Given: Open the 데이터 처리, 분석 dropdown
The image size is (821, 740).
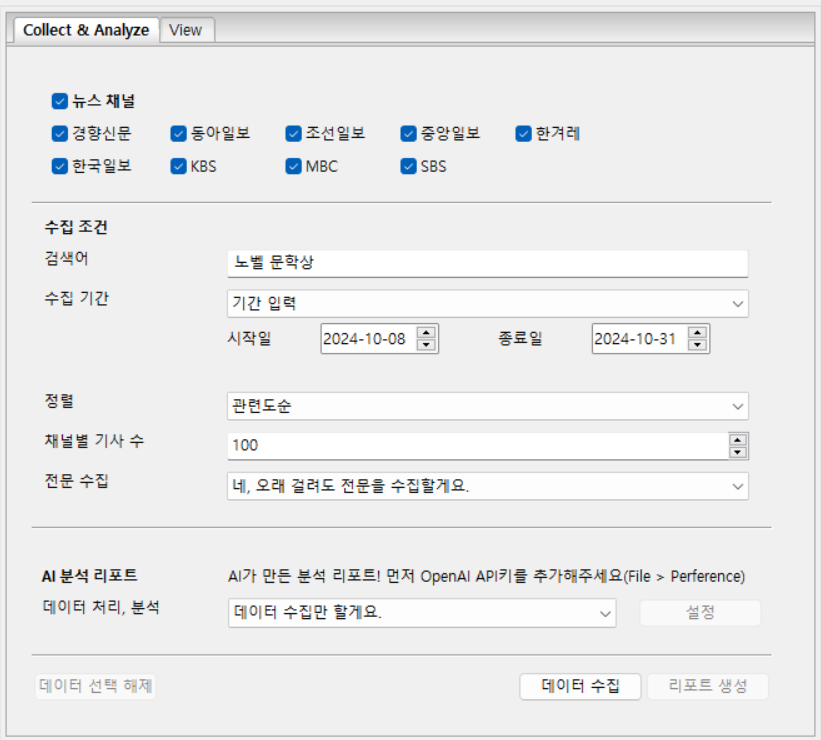Looking at the screenshot, I should pos(422,613).
